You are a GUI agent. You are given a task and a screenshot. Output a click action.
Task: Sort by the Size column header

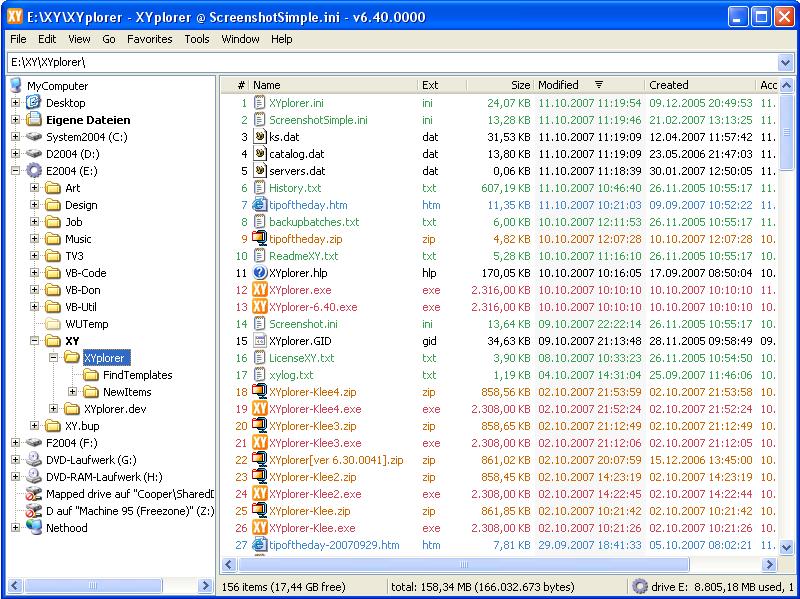pos(500,85)
